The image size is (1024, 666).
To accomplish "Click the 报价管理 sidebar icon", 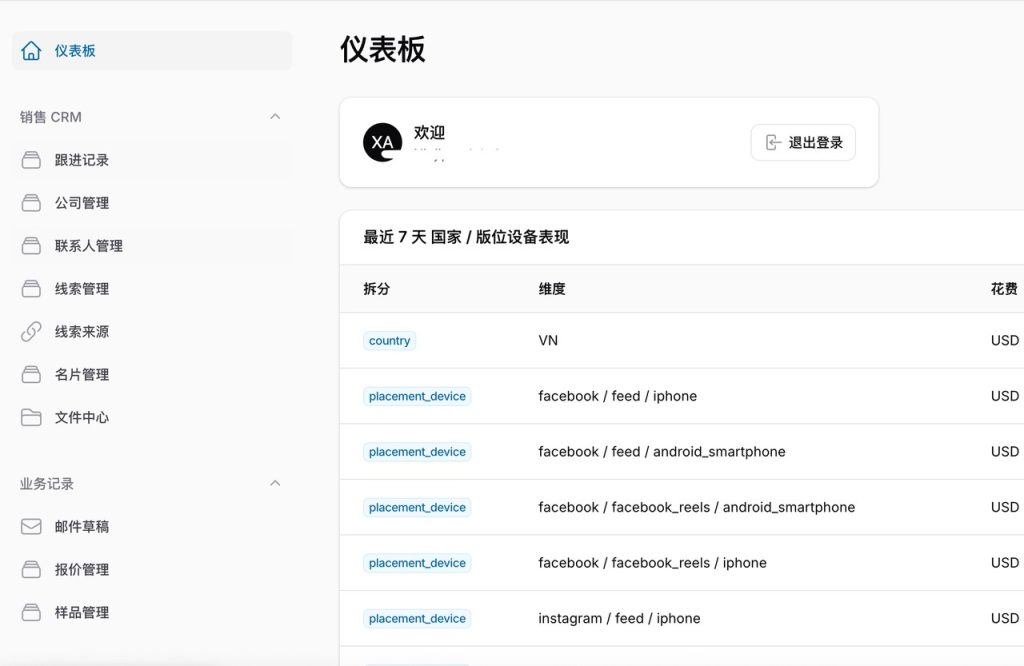I will click(x=31, y=569).
